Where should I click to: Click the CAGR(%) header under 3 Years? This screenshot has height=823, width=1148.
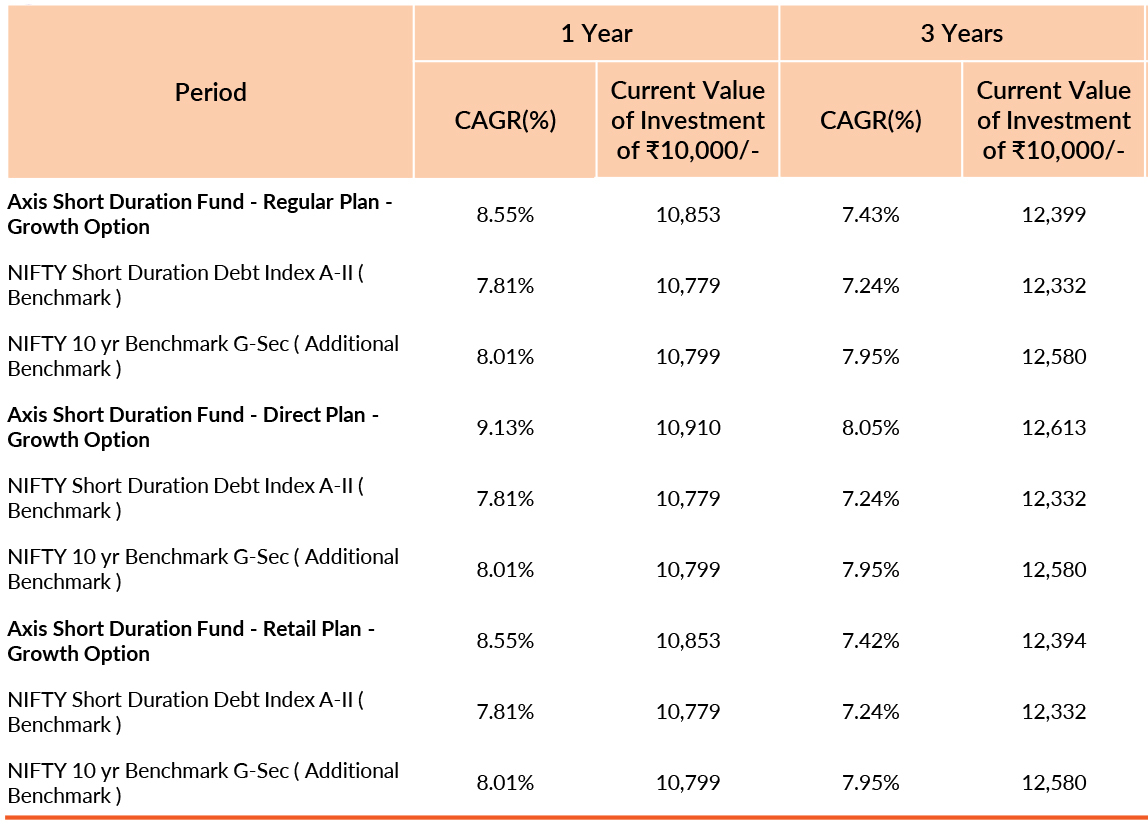pos(870,120)
